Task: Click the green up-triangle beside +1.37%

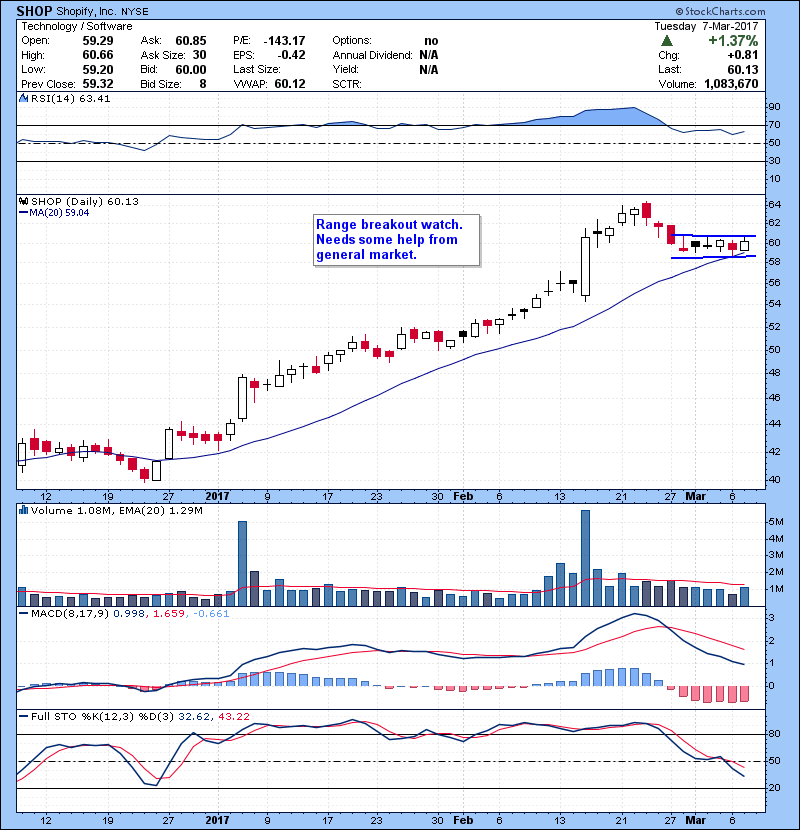Action: point(667,41)
